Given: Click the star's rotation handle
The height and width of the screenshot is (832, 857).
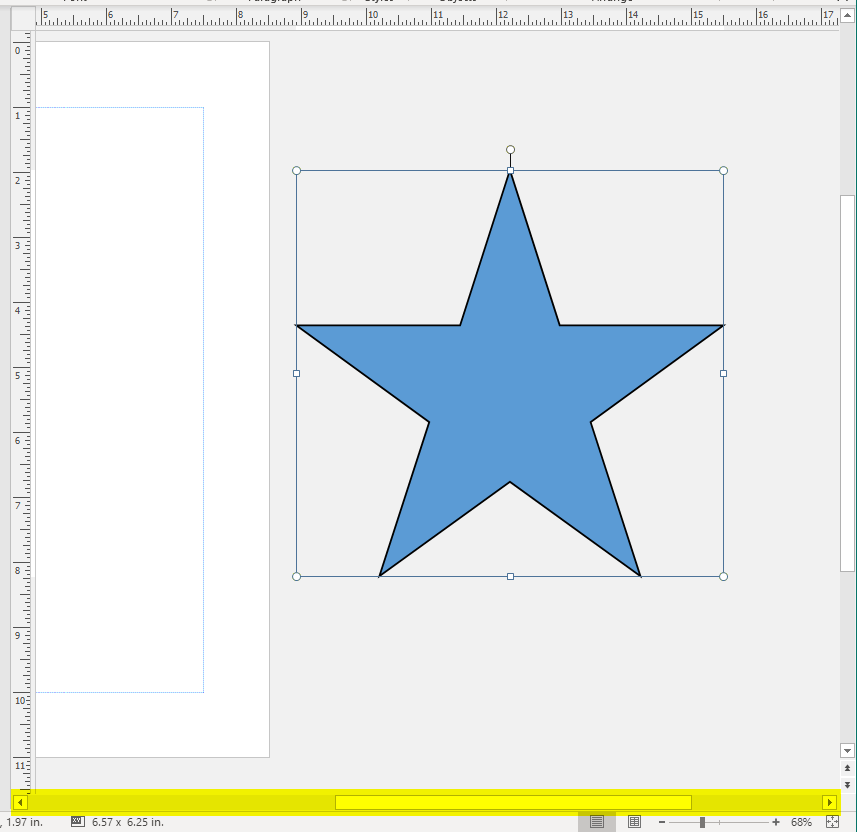Looking at the screenshot, I should (510, 150).
